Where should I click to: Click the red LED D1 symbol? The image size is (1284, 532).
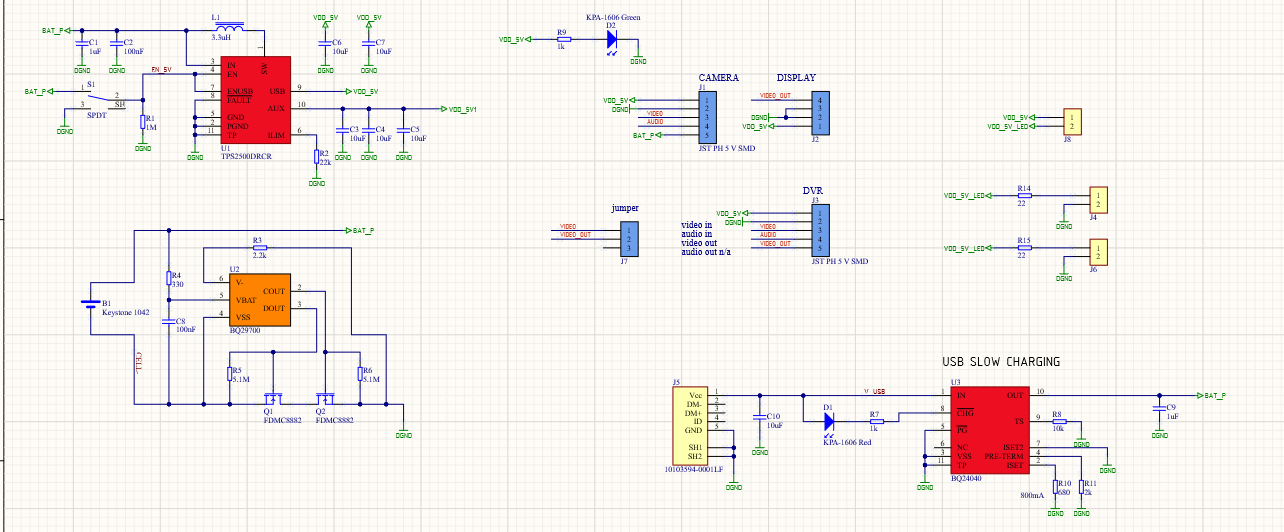point(829,422)
